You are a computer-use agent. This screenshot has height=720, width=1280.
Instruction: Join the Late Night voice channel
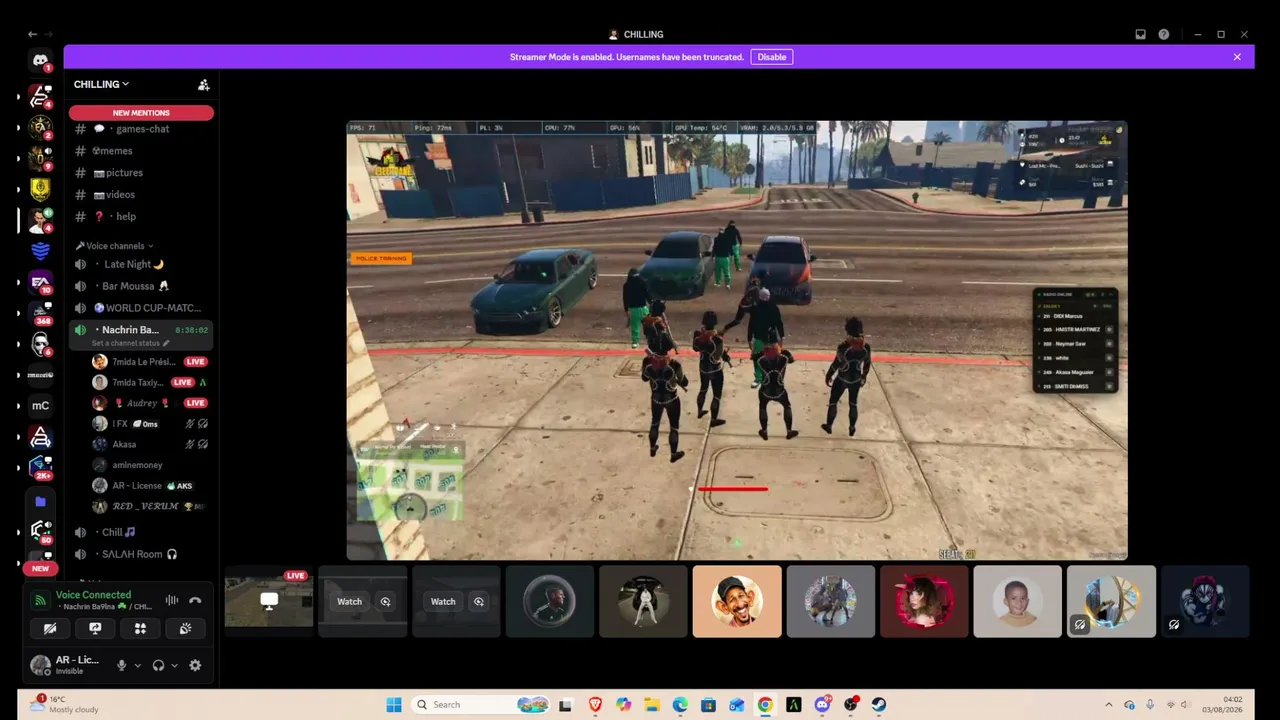click(141, 264)
